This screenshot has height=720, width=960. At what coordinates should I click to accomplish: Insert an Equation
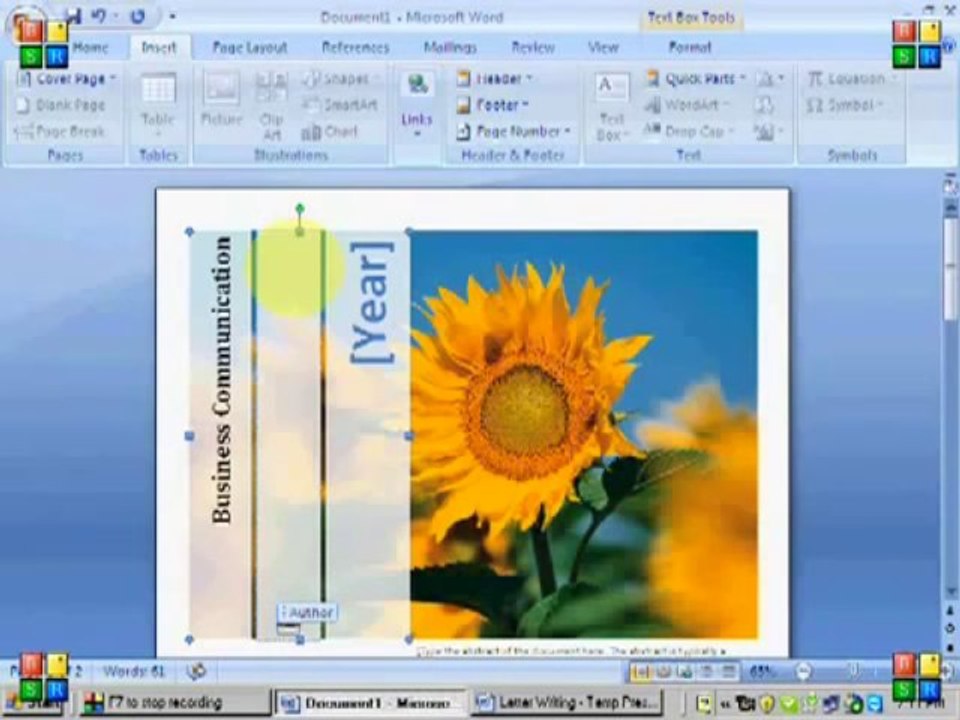tap(851, 79)
